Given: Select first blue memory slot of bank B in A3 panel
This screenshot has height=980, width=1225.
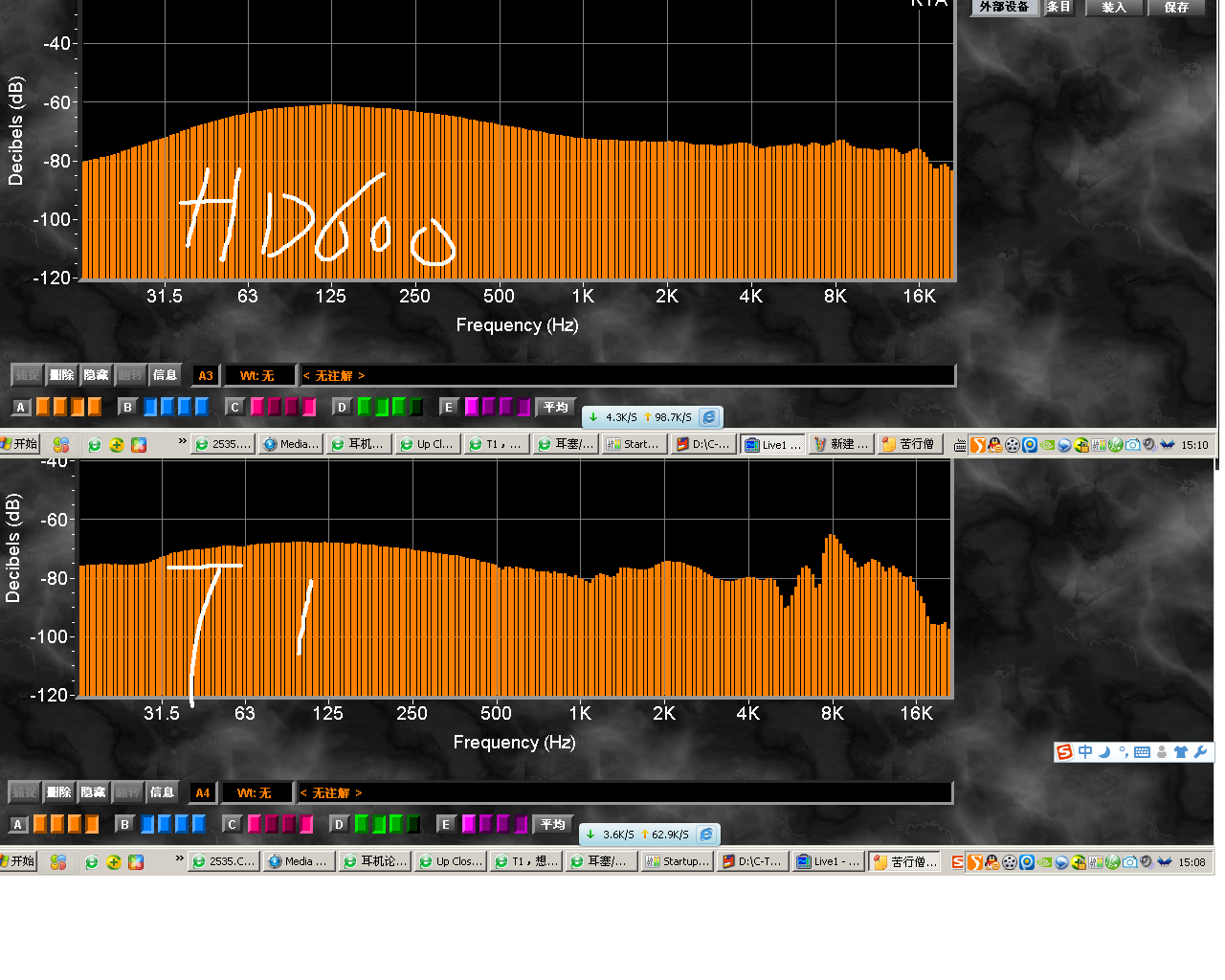Looking at the screenshot, I should pyautogui.click(x=150, y=407).
